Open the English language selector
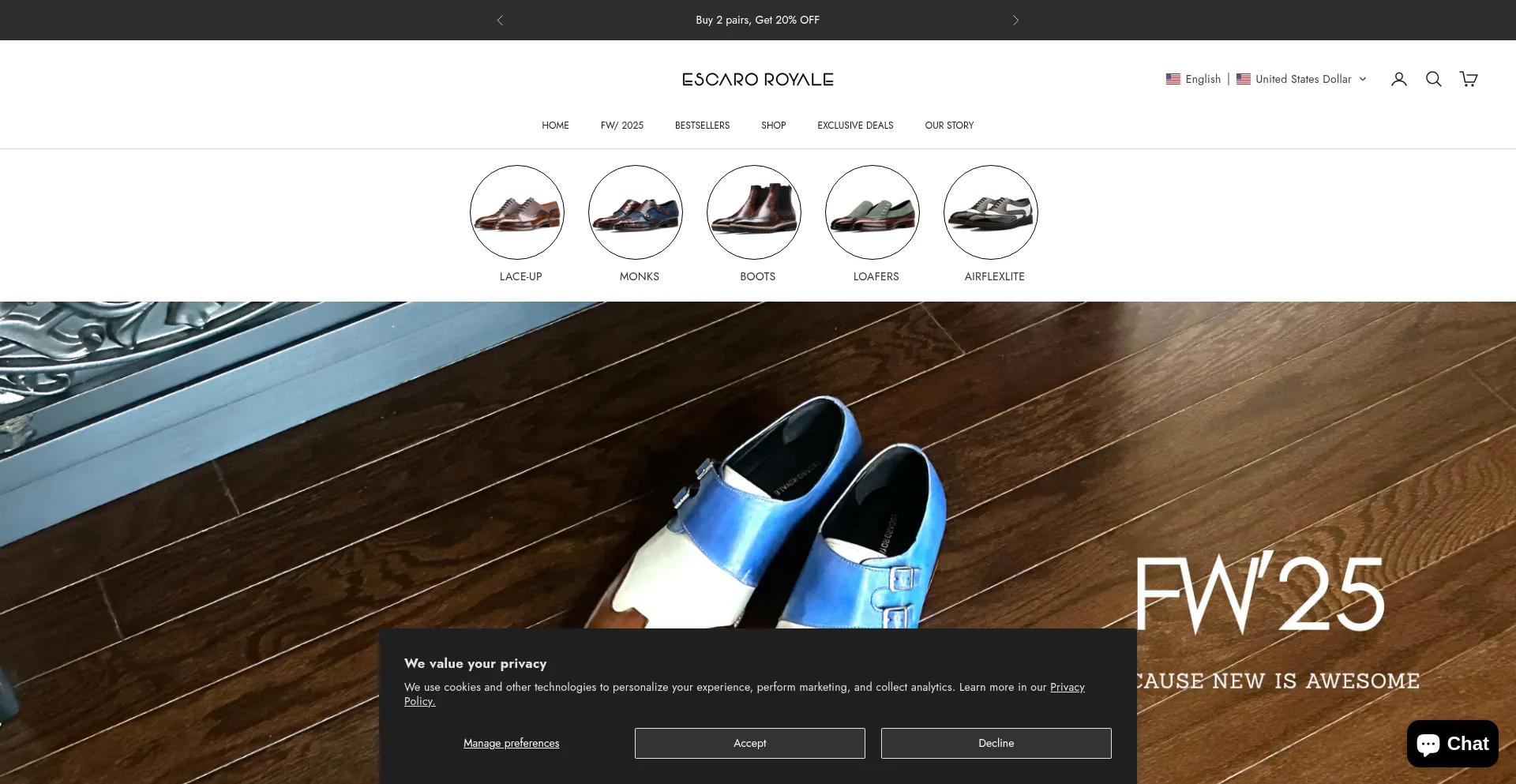The image size is (1516, 784). [1194, 79]
